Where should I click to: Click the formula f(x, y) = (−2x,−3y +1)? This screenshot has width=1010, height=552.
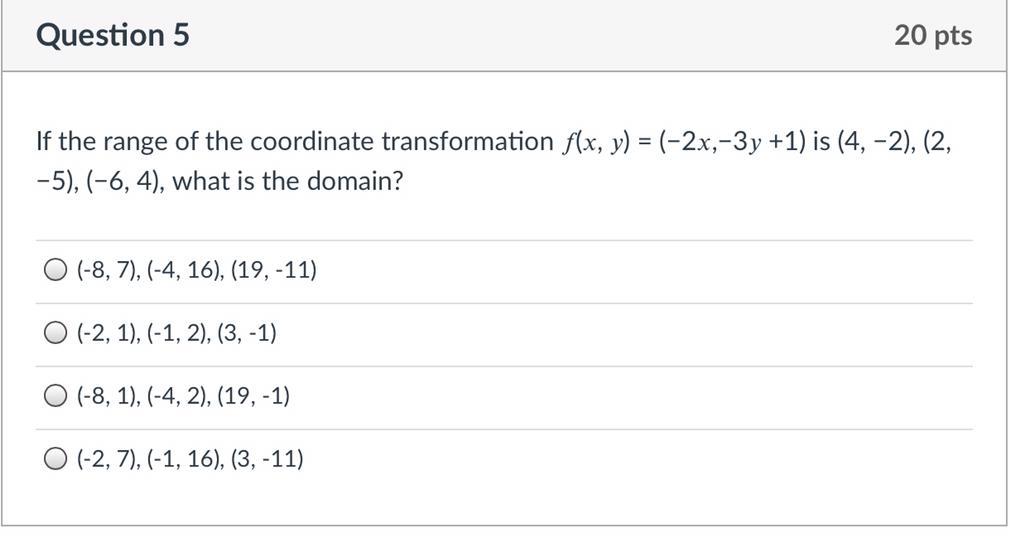coord(683,142)
